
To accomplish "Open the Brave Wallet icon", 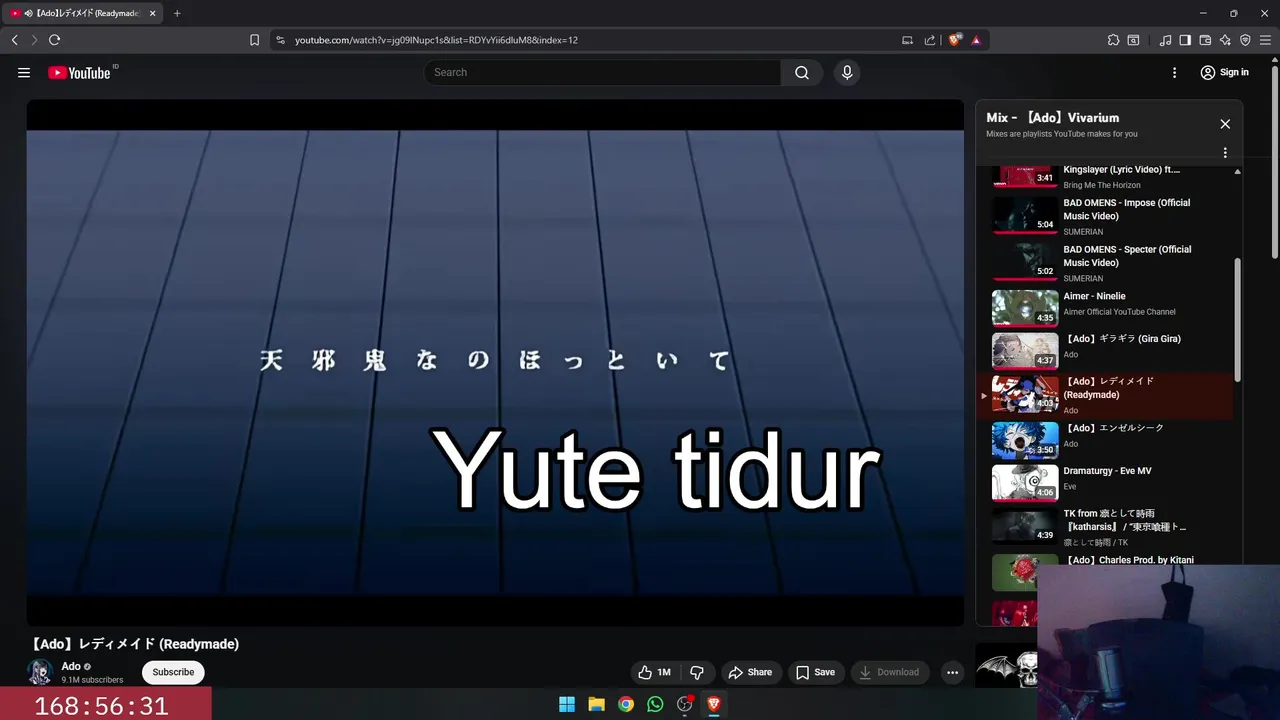I will [1205, 40].
